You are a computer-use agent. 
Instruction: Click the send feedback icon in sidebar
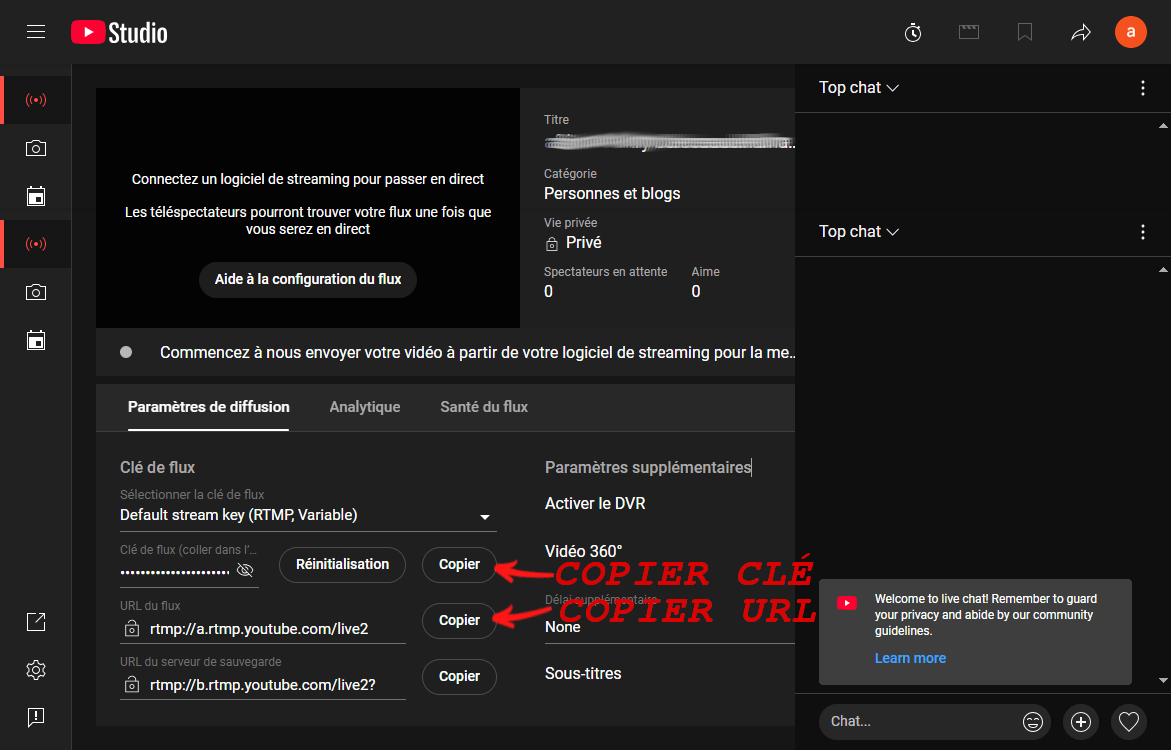pos(36,716)
